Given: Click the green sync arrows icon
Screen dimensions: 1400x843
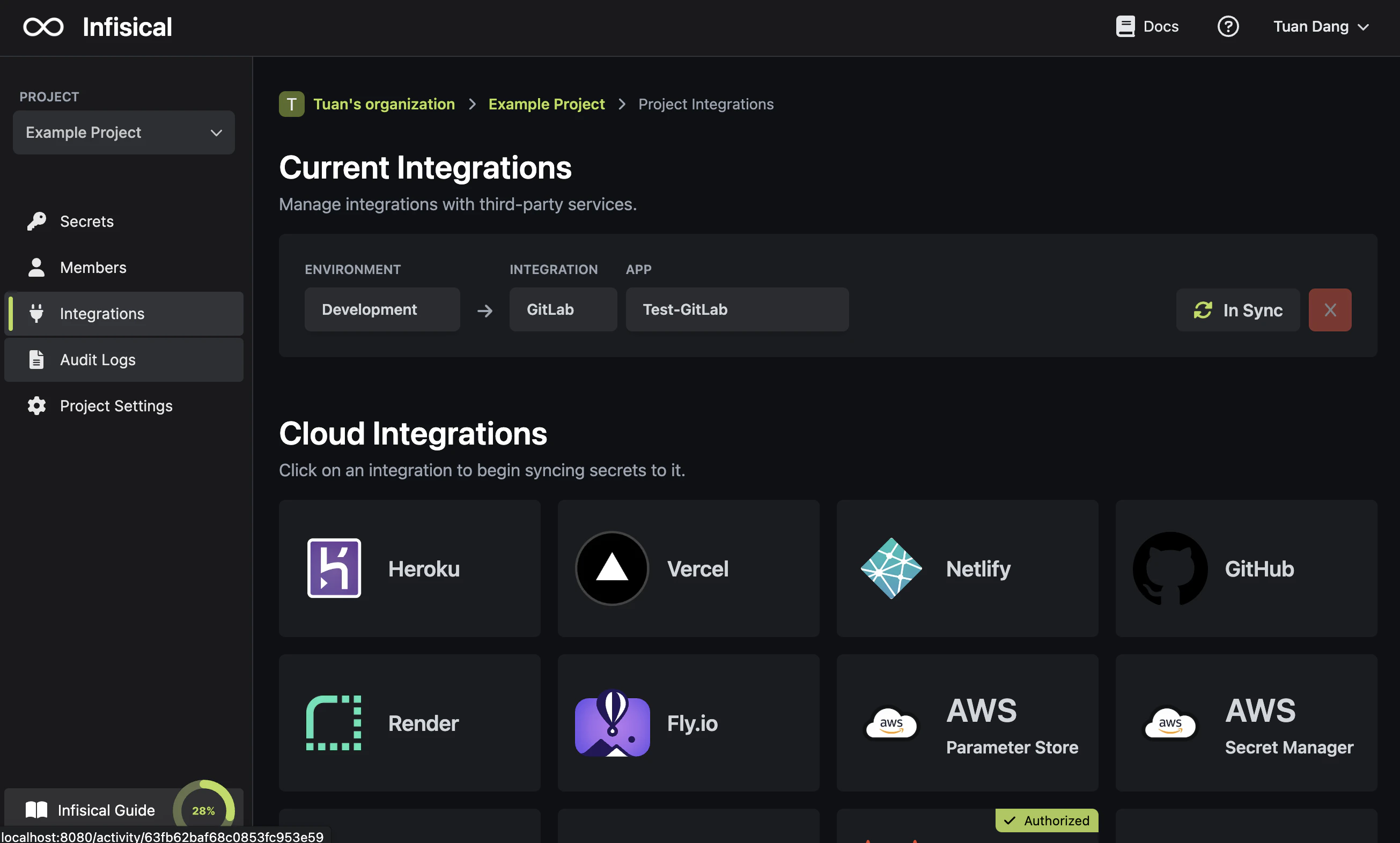Looking at the screenshot, I should point(1203,309).
